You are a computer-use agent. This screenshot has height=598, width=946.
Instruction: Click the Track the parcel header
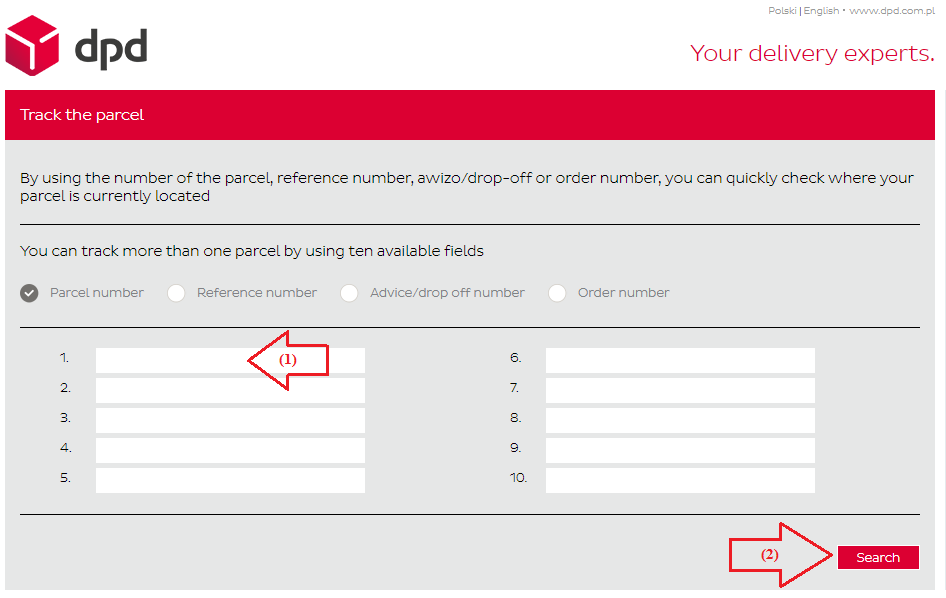pos(82,115)
